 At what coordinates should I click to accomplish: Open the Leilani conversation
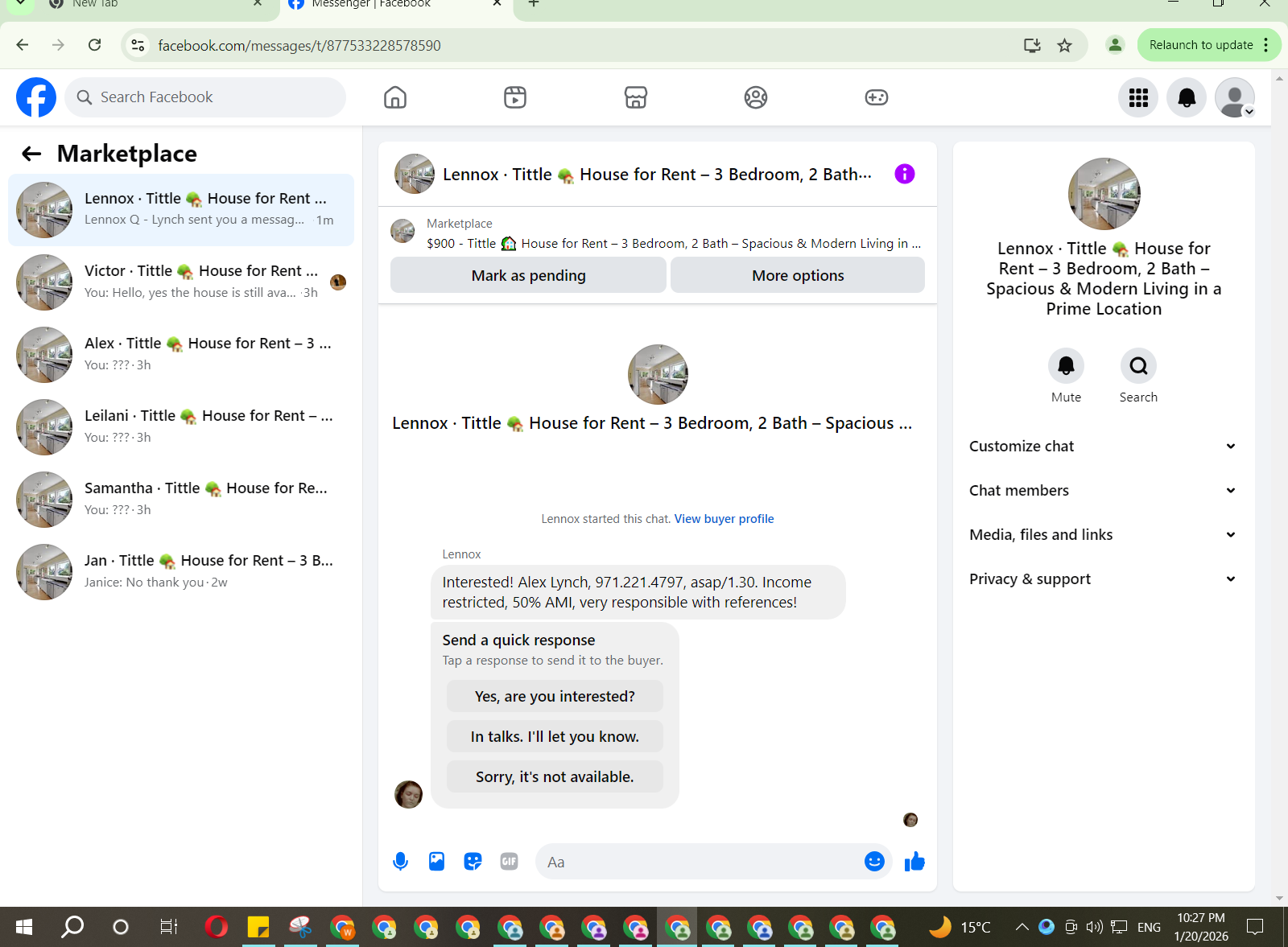[181, 427]
